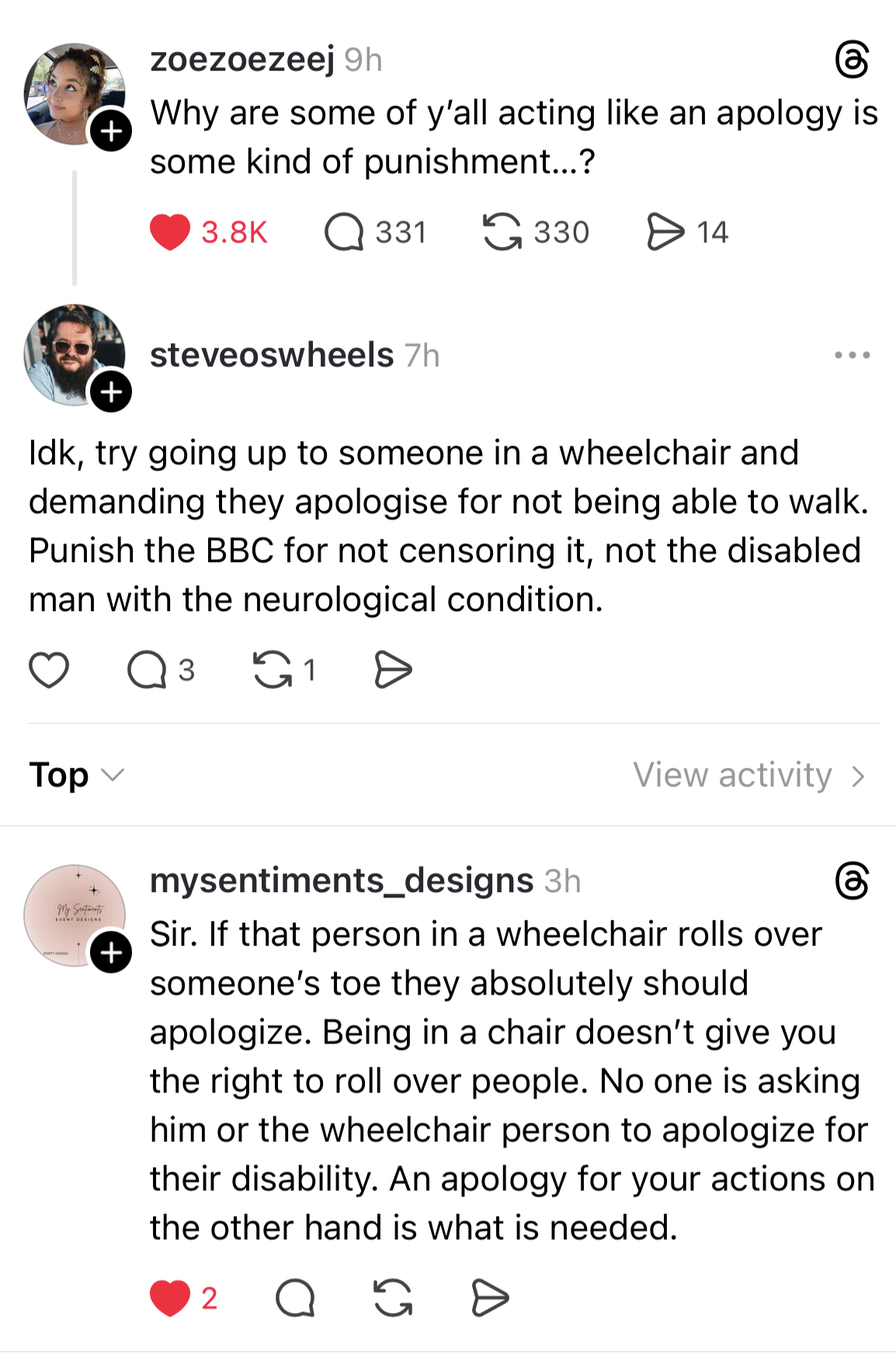Image resolution: width=896 pixels, height=1361 pixels.
Task: Click Threads logo on zoezoezeej's post
Action: click(x=851, y=61)
